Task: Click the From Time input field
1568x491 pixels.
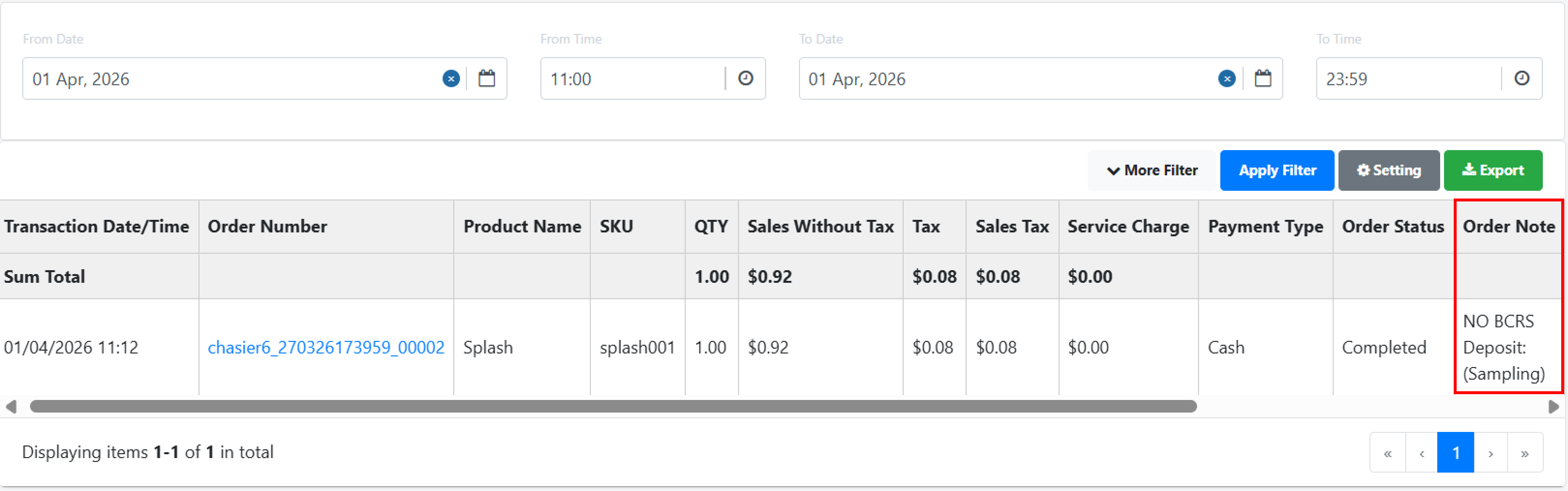Action: [x=633, y=79]
